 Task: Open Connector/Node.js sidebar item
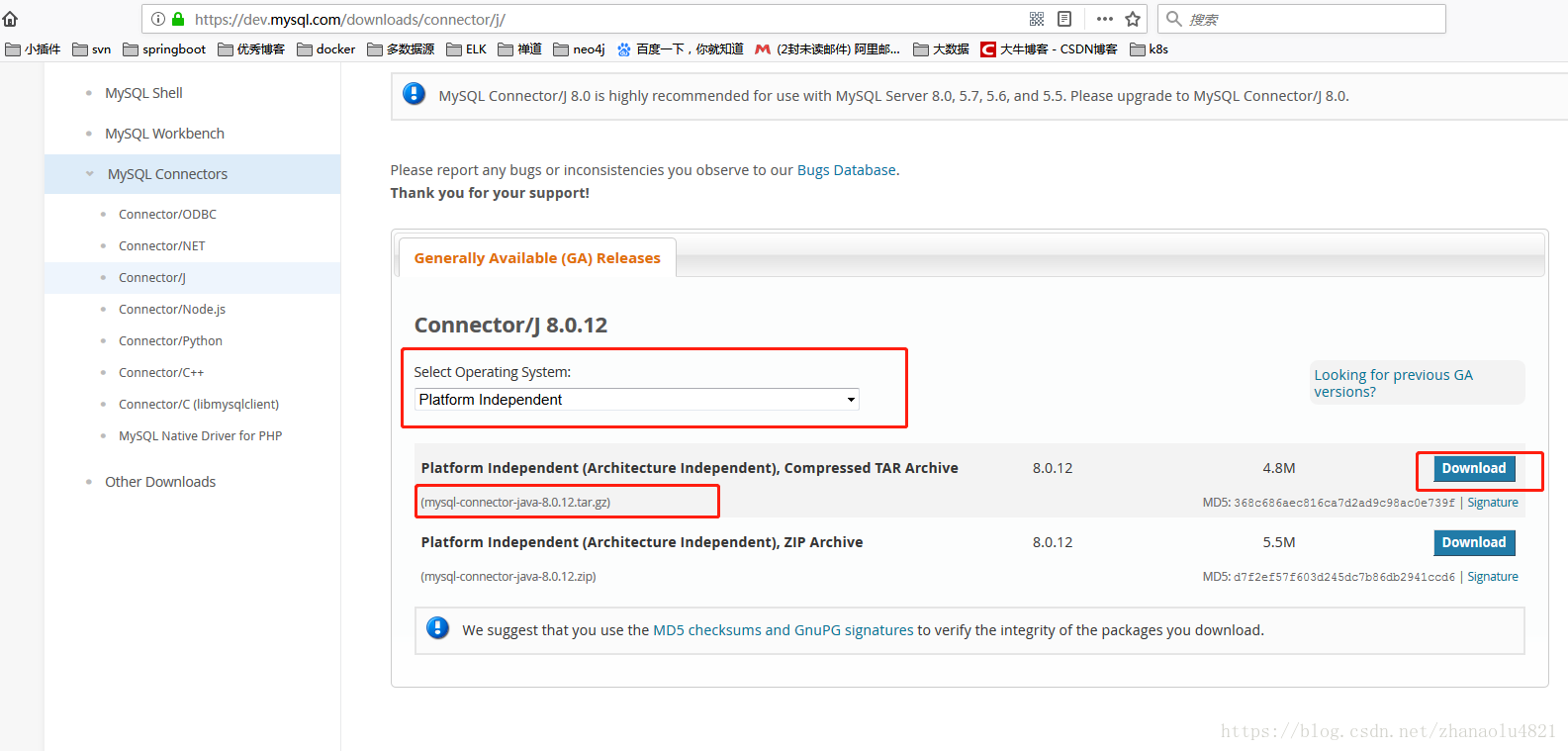click(x=172, y=310)
